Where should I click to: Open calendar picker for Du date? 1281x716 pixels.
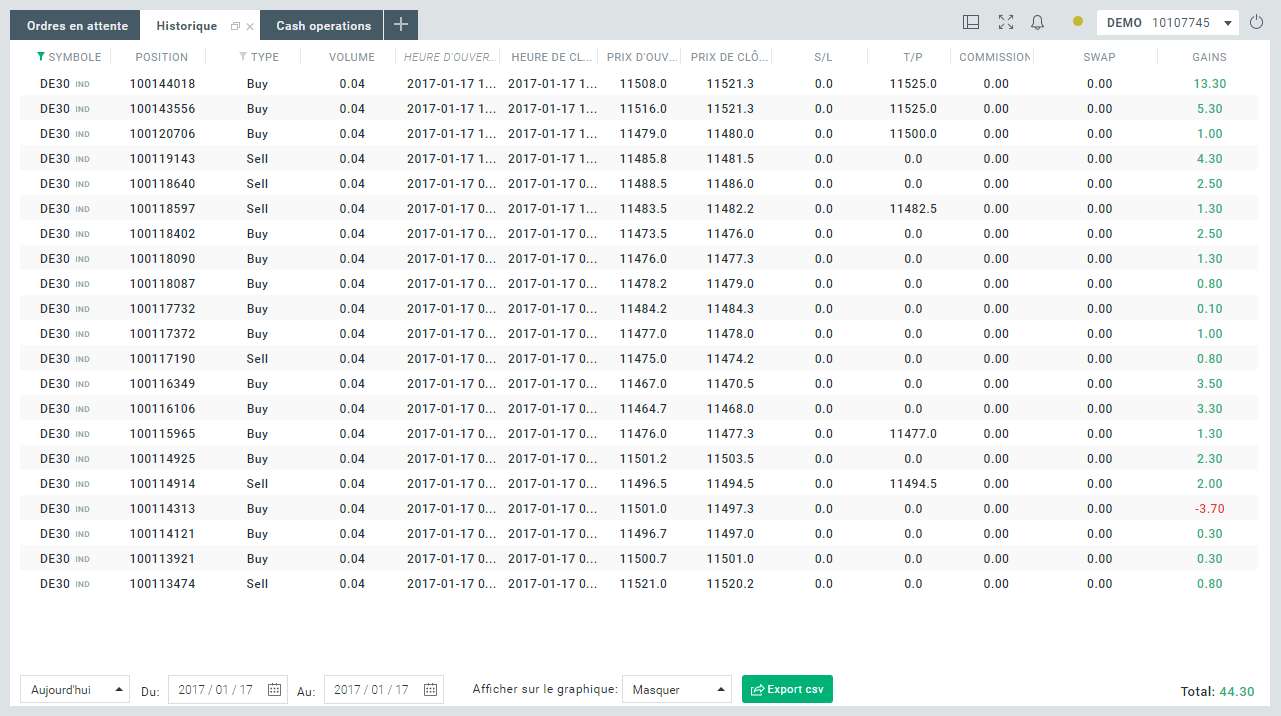point(274,690)
